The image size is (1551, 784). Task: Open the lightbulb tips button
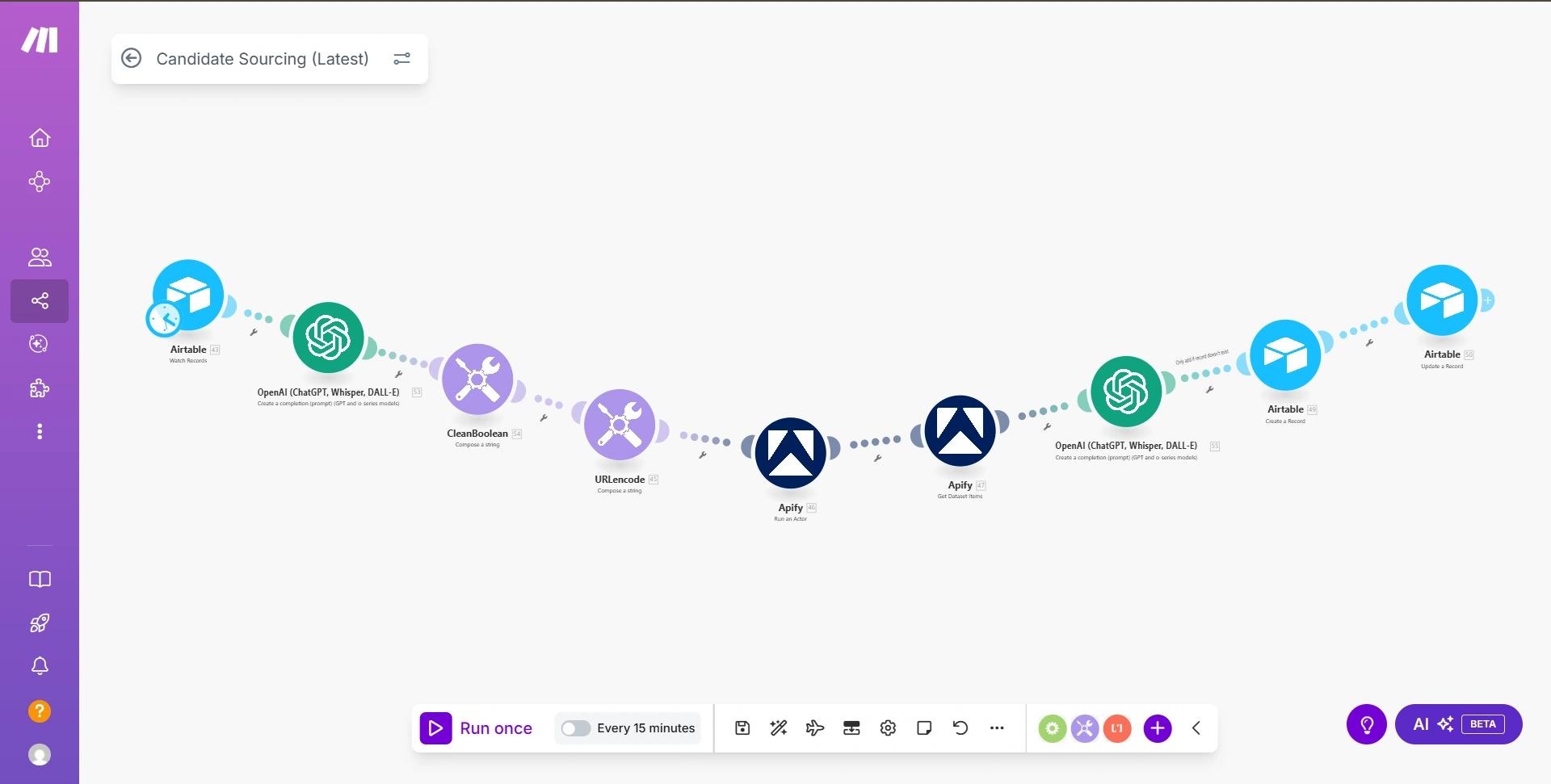pos(1367,724)
